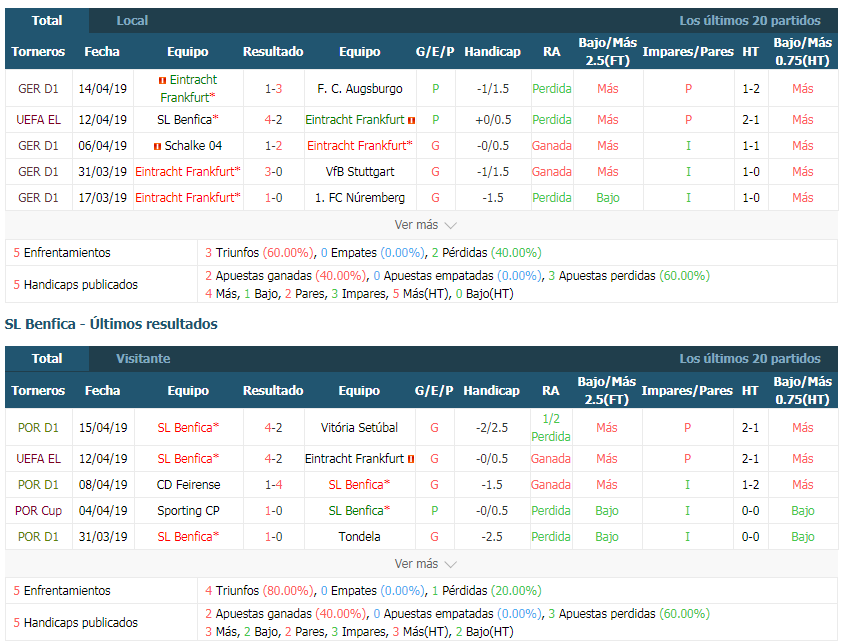Click the 3-0 result against VfB Stuttgart
The width and height of the screenshot is (841, 641).
273,172
